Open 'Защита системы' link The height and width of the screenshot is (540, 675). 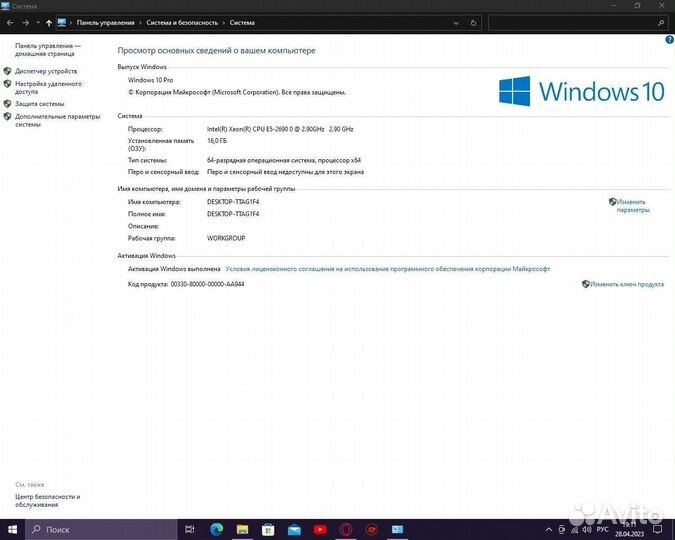[x=40, y=104]
